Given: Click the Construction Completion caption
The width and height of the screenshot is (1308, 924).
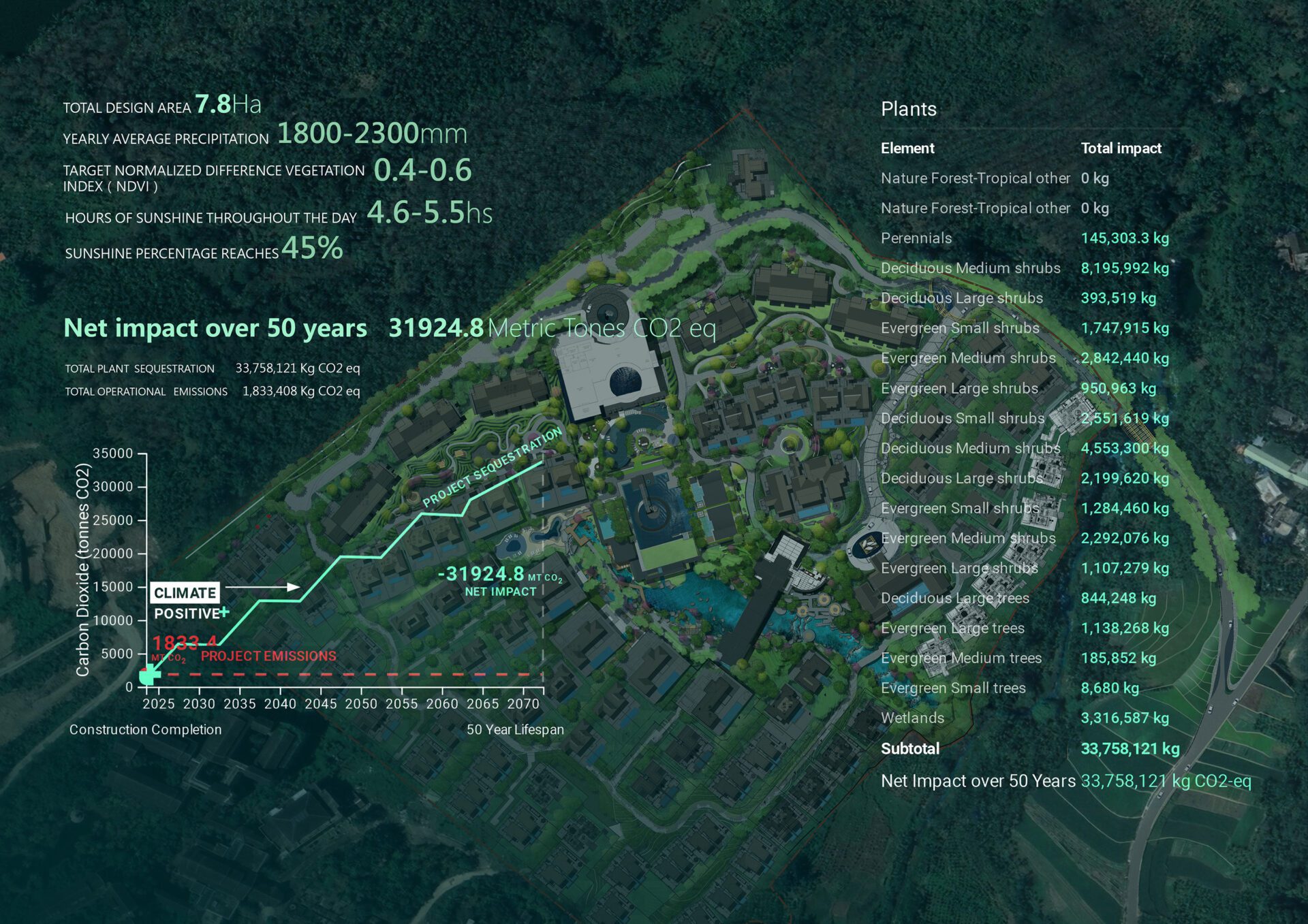Looking at the screenshot, I should 145,729.
